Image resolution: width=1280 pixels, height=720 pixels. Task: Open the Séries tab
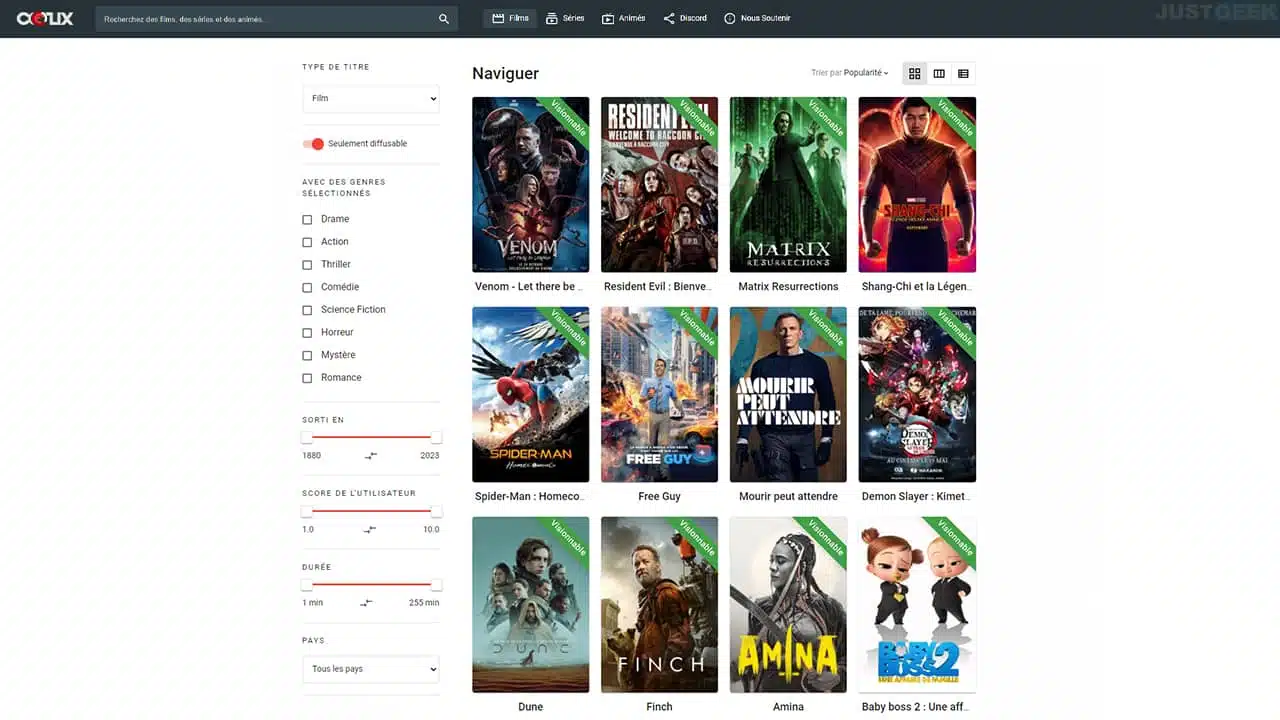[x=565, y=18]
